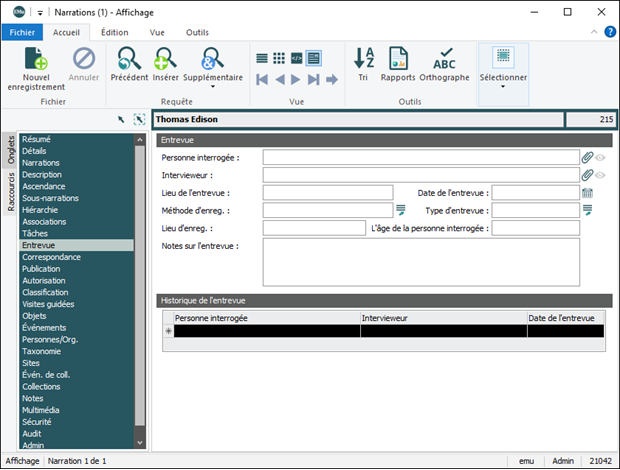Viewport: 620px width, 470px height.
Task: Open the Fichier menu
Action: (22, 32)
